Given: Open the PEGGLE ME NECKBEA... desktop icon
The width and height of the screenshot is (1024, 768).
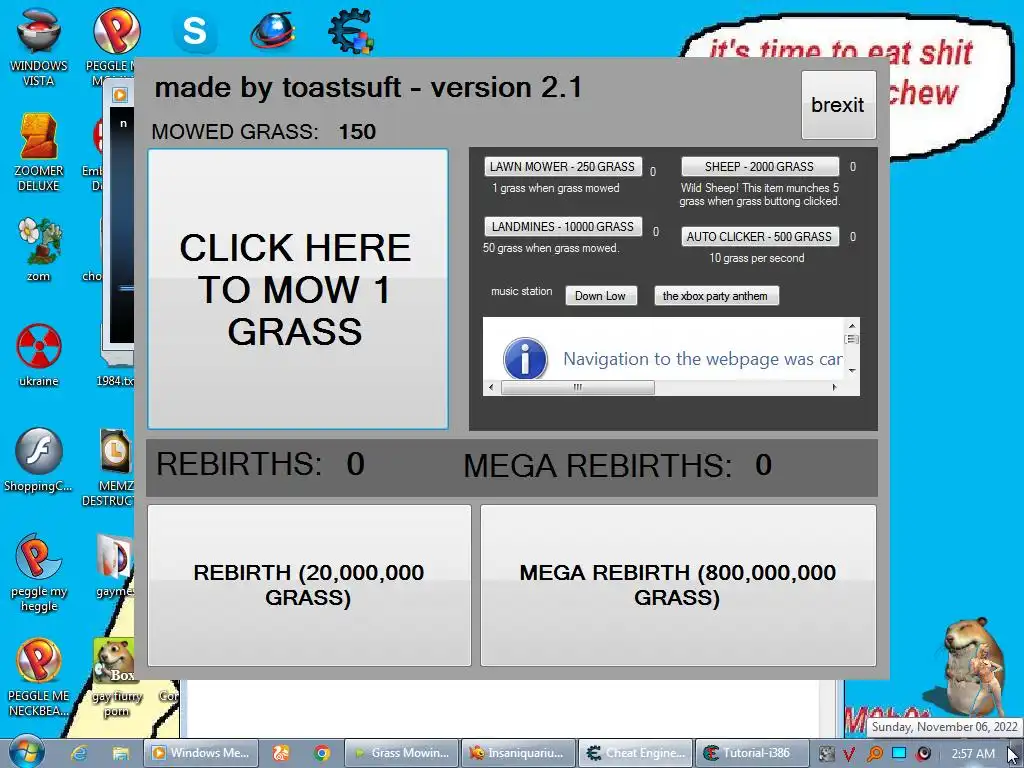Looking at the screenshot, I should pyautogui.click(x=39, y=677).
